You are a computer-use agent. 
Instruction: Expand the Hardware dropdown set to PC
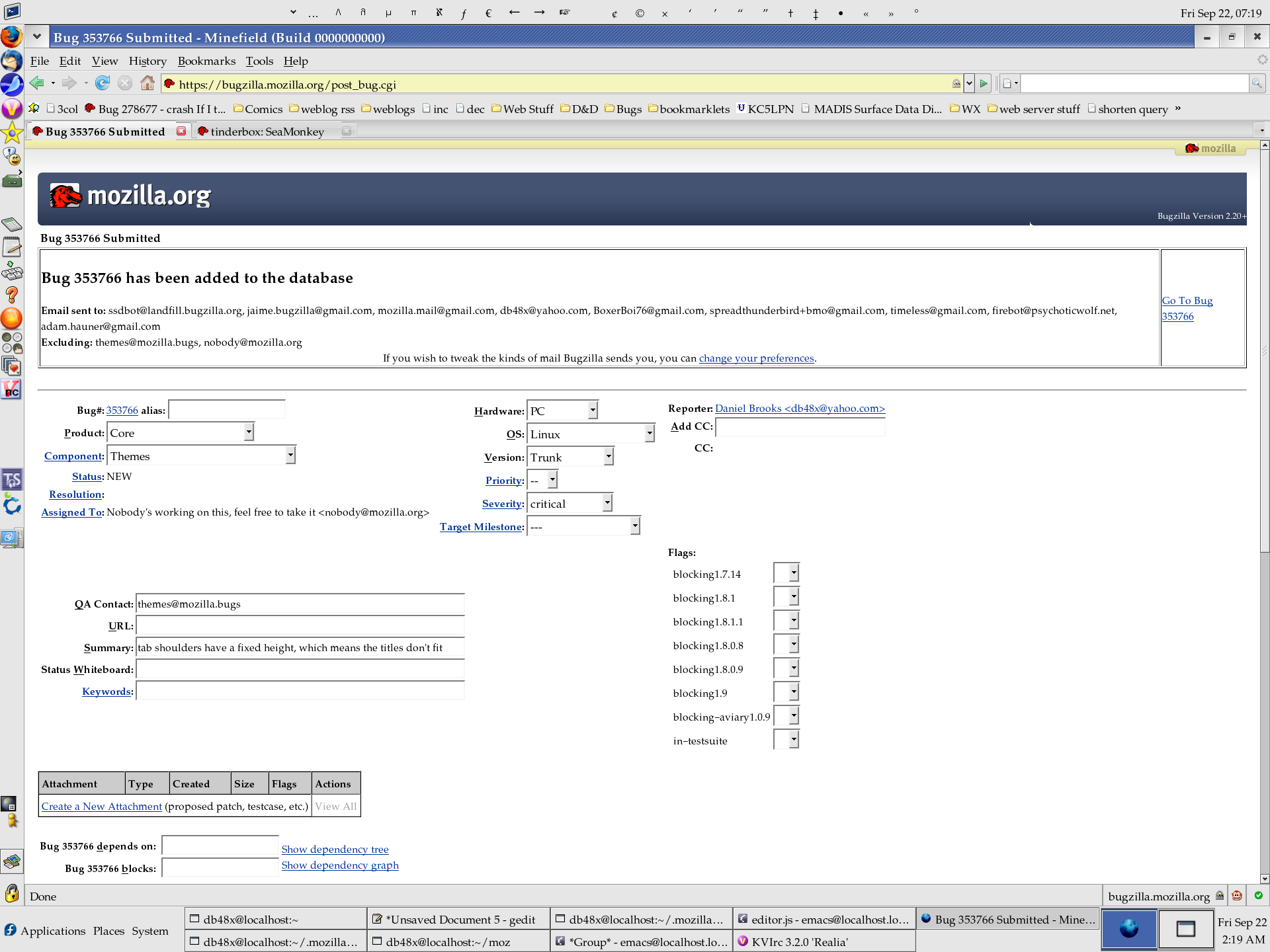pos(562,411)
